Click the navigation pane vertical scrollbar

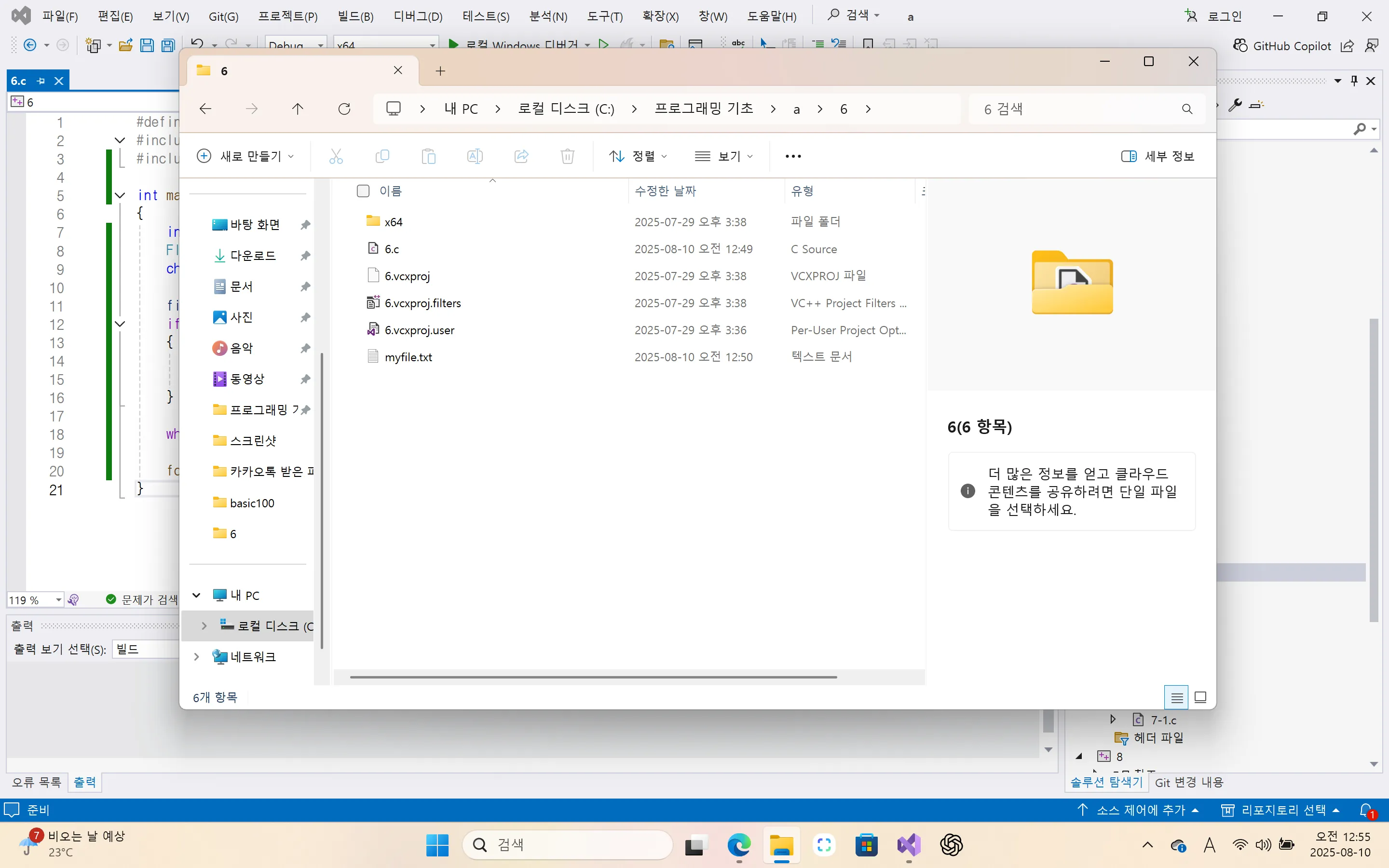pos(322,501)
